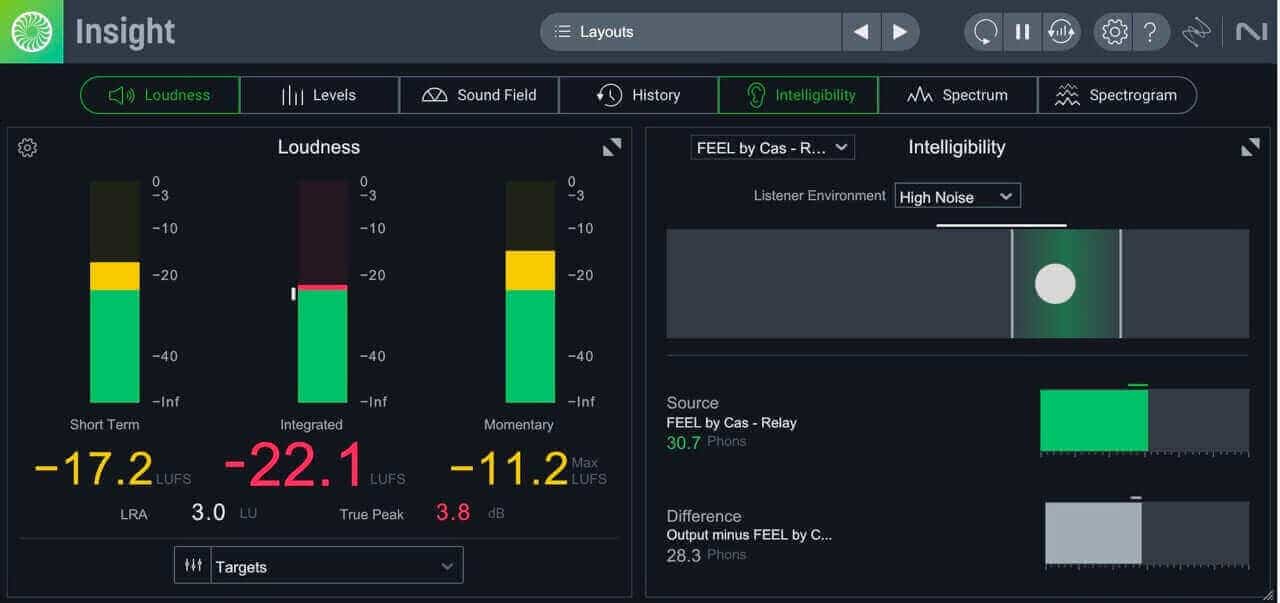
Task: Click the 30.7 Phons source value
Action: (684, 442)
